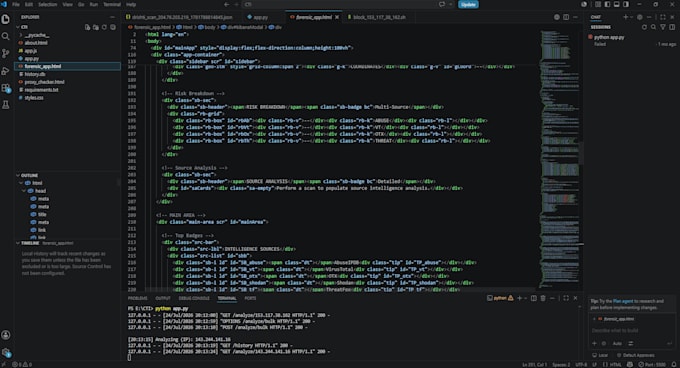Collapse the CTI root folder
Viewport: 680px width, 368px height.
18,27
